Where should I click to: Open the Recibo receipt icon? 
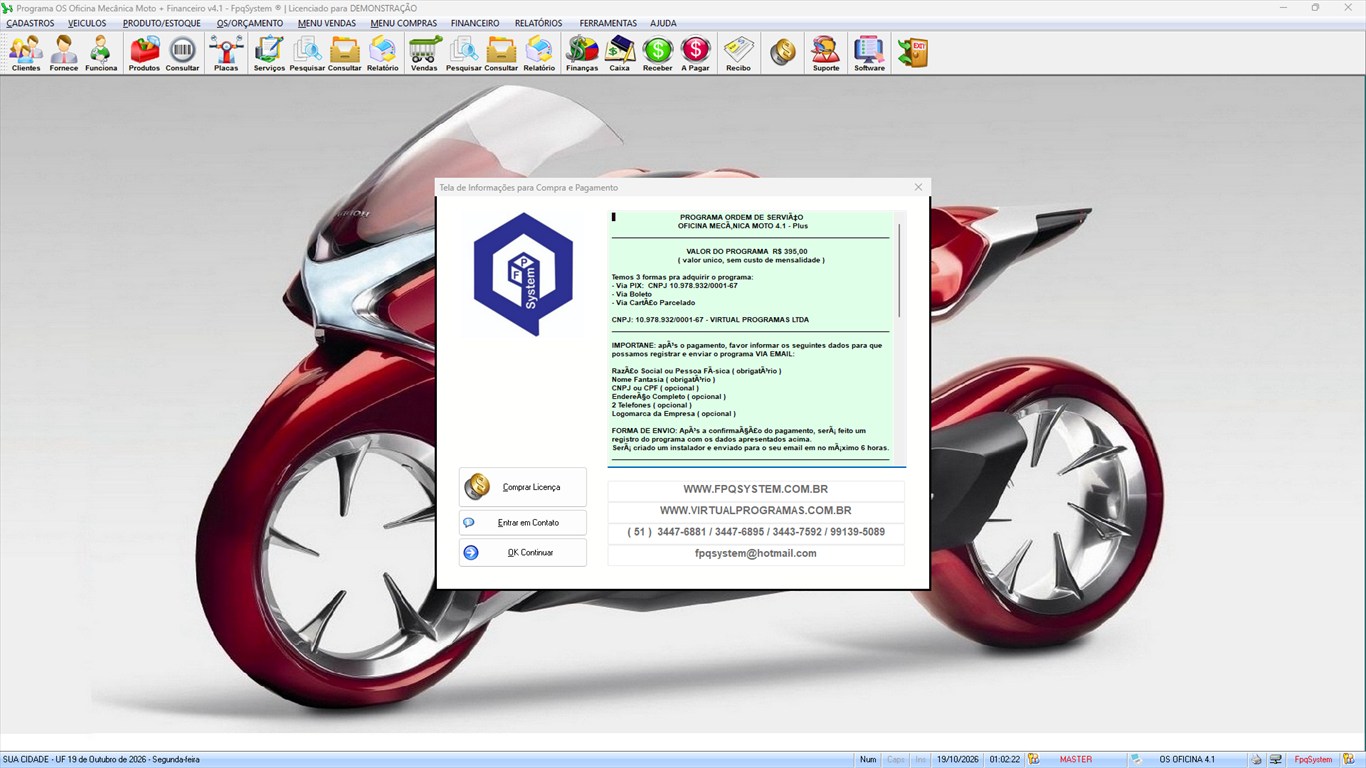[738, 53]
